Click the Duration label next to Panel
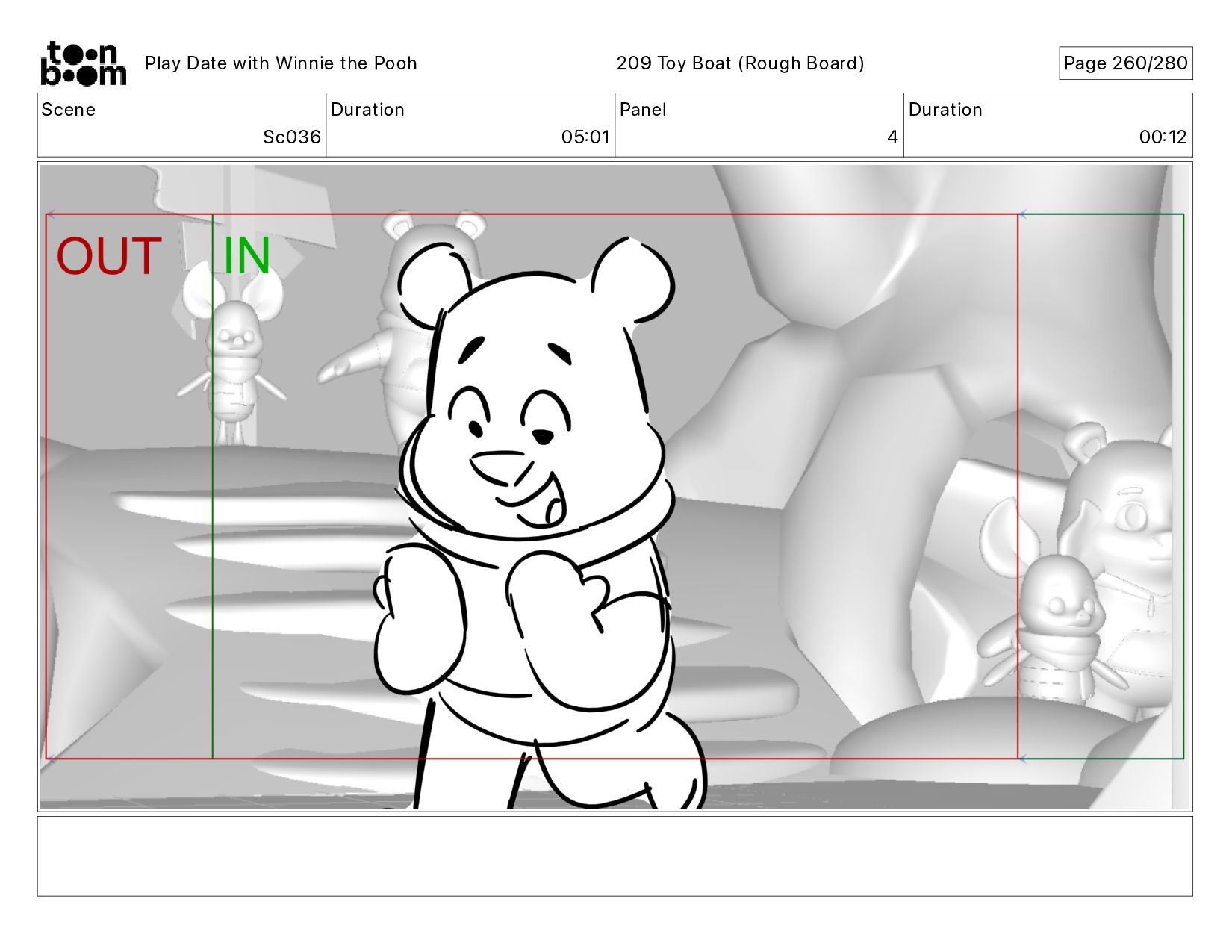 click(945, 110)
